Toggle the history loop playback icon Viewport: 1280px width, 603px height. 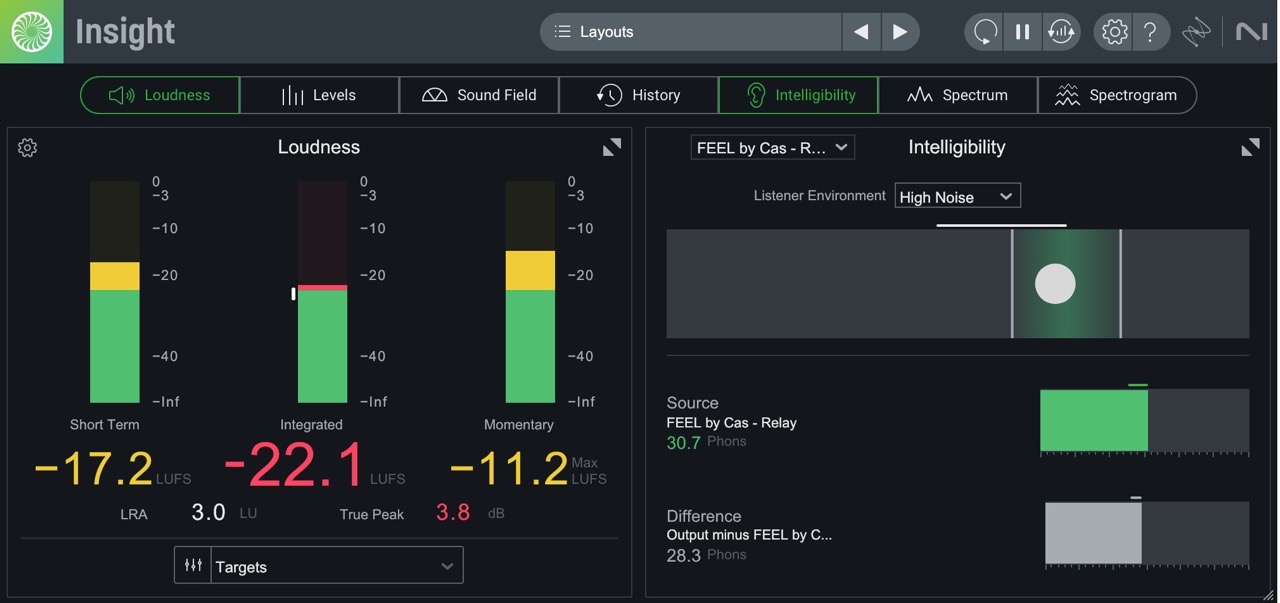point(982,31)
